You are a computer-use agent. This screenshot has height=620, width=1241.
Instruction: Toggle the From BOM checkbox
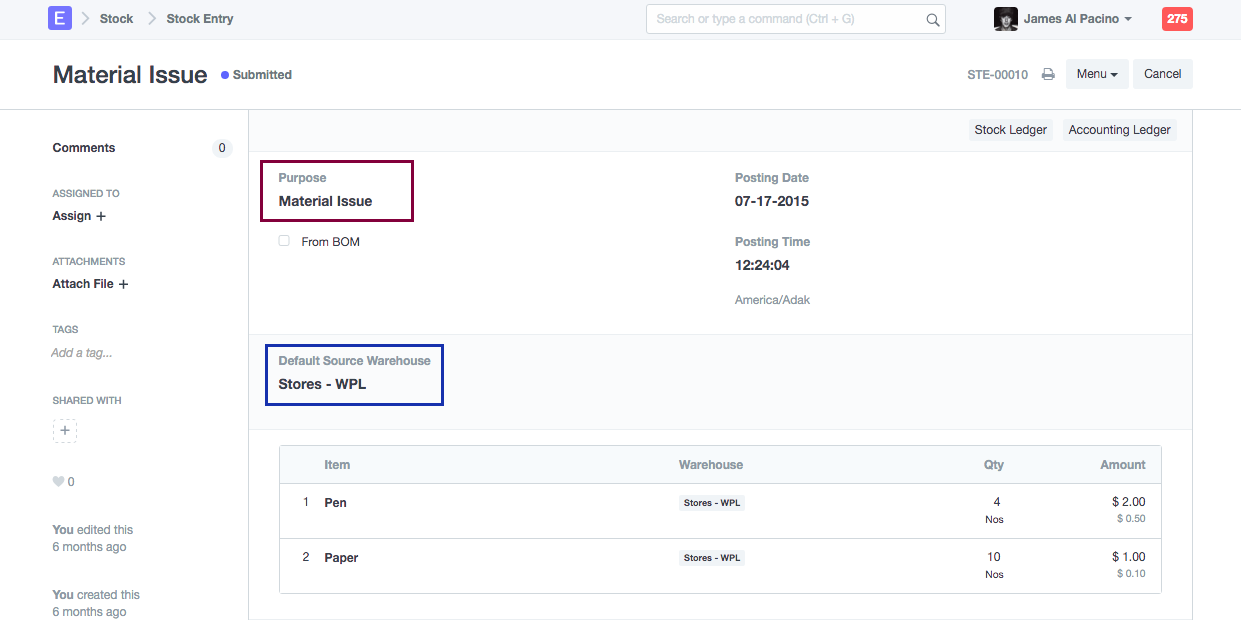[x=284, y=241]
